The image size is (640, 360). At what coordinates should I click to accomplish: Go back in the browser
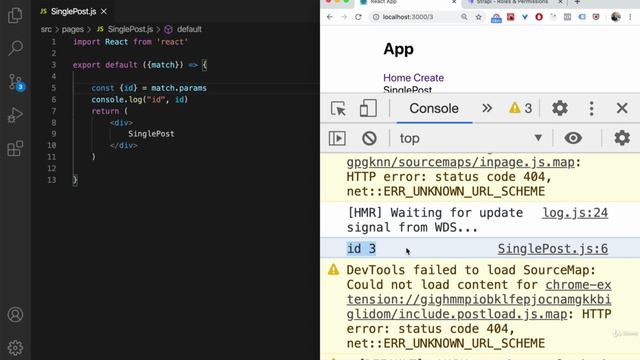330,17
